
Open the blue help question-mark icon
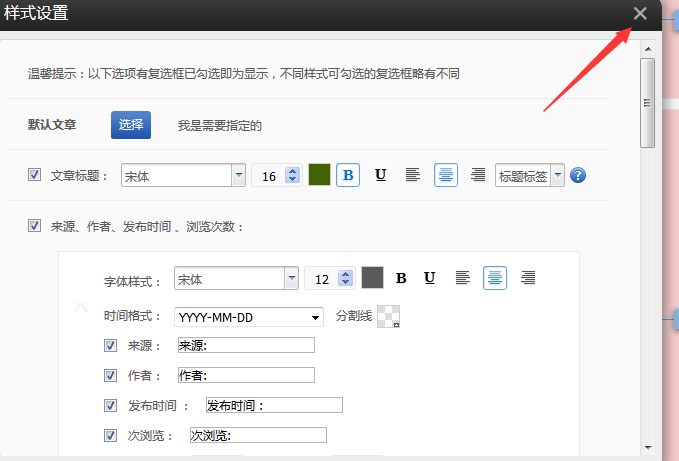[577, 176]
